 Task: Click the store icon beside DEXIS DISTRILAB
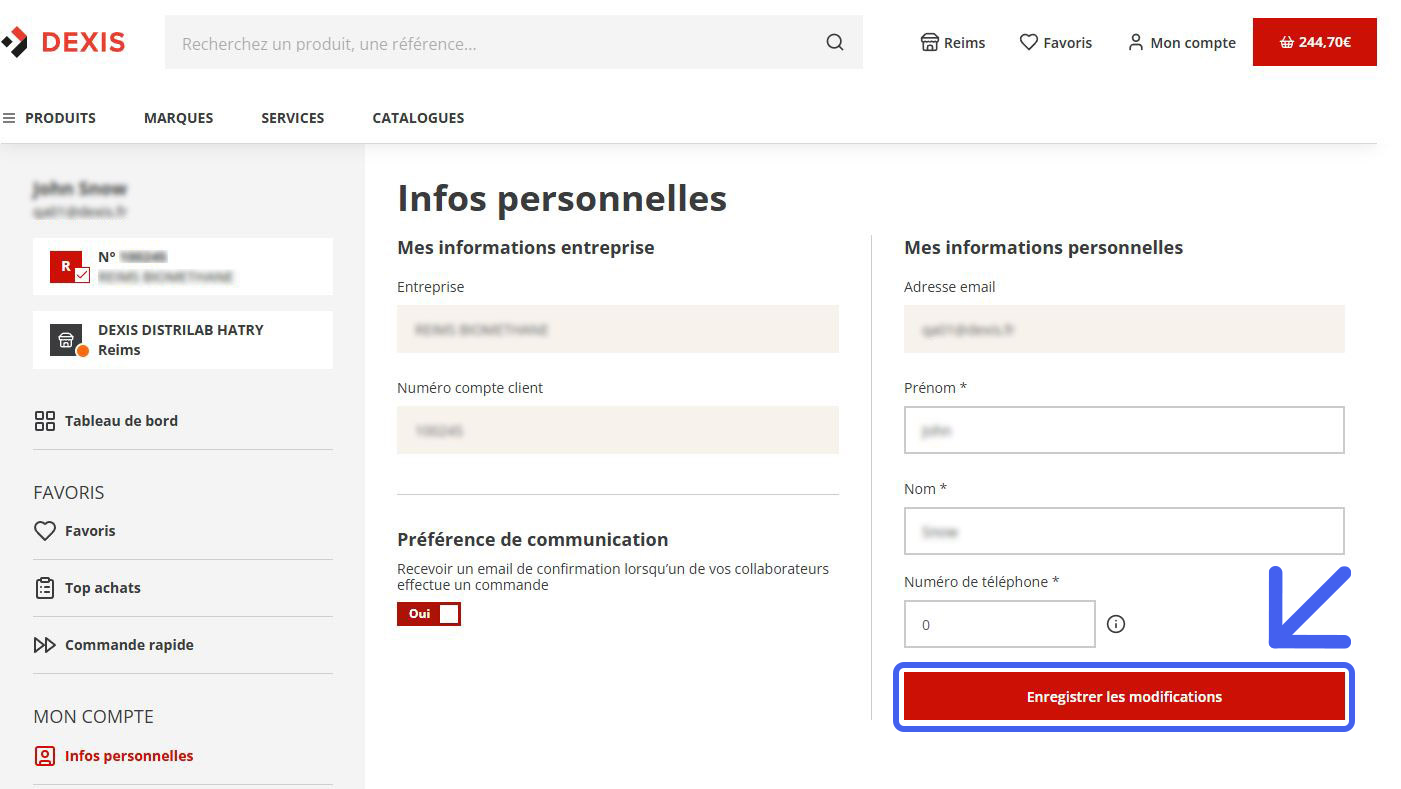pos(67,340)
